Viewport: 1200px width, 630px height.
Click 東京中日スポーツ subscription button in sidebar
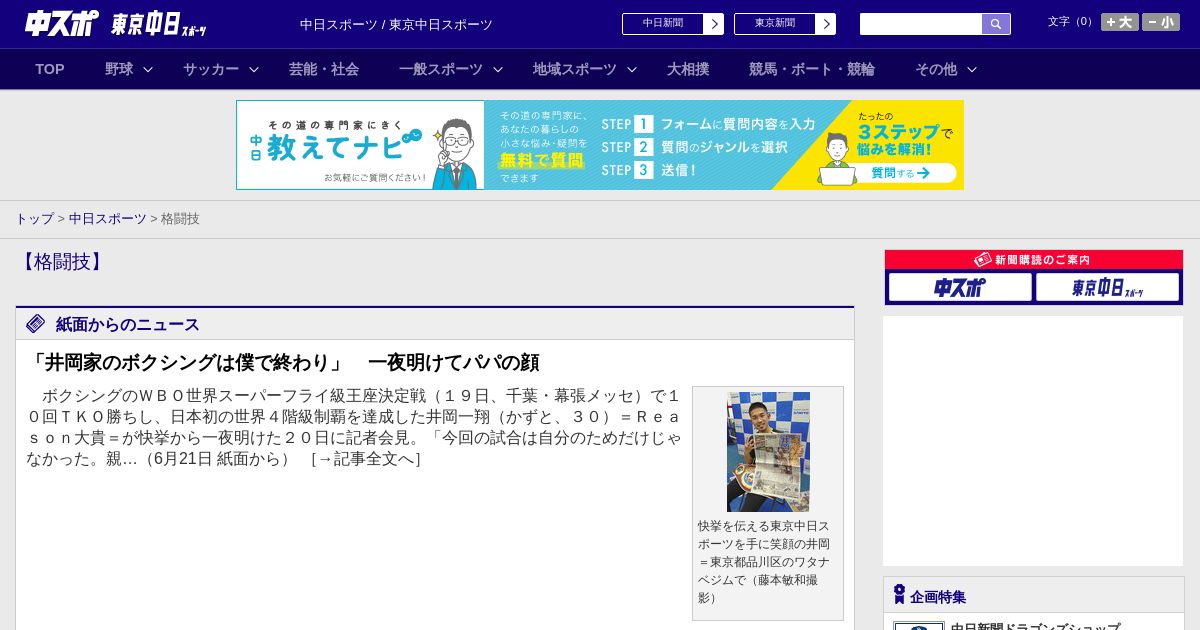coord(1107,287)
